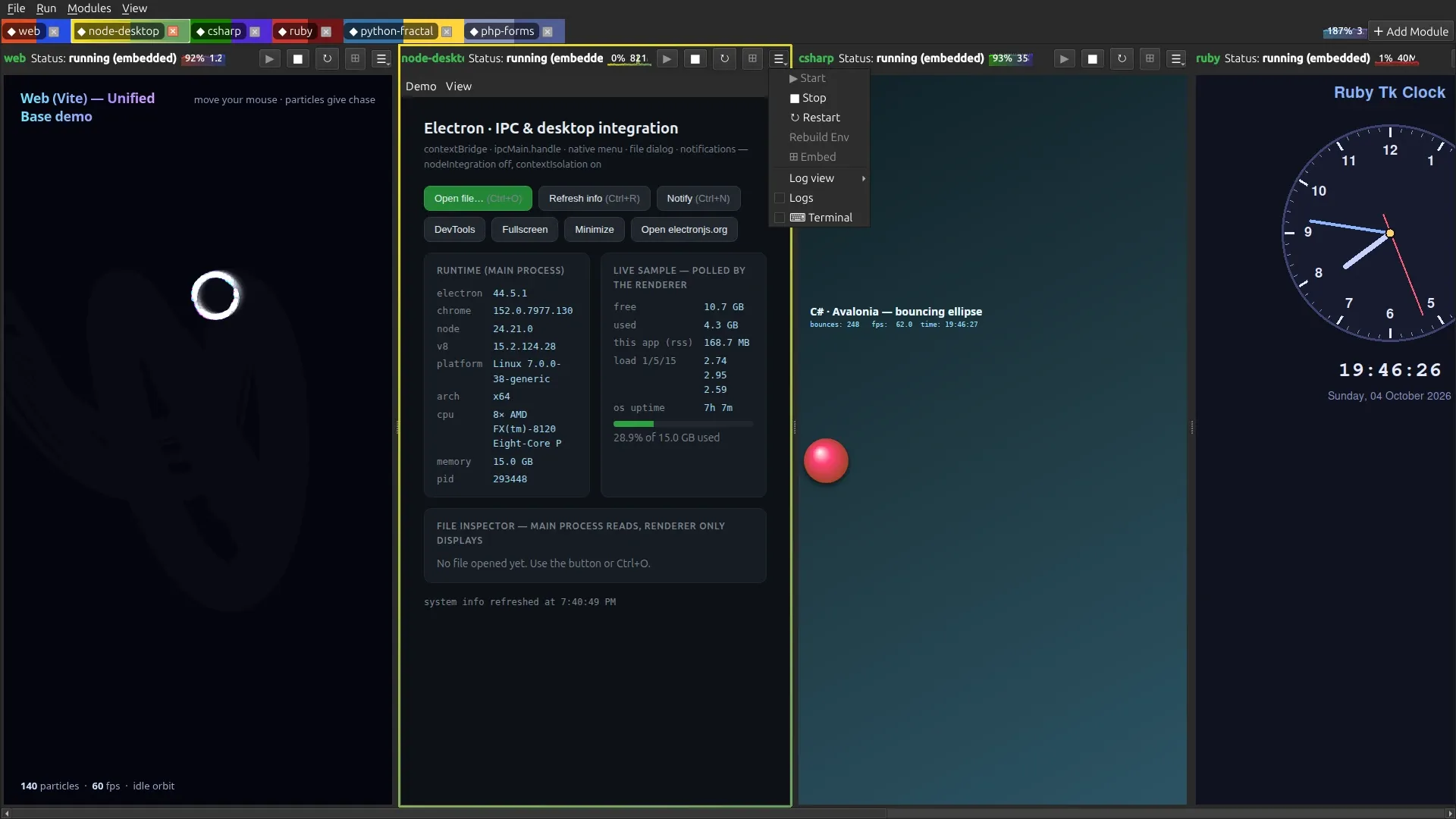The width and height of the screenshot is (1456, 819).
Task: Expand the Log view submenu
Action: (x=820, y=178)
